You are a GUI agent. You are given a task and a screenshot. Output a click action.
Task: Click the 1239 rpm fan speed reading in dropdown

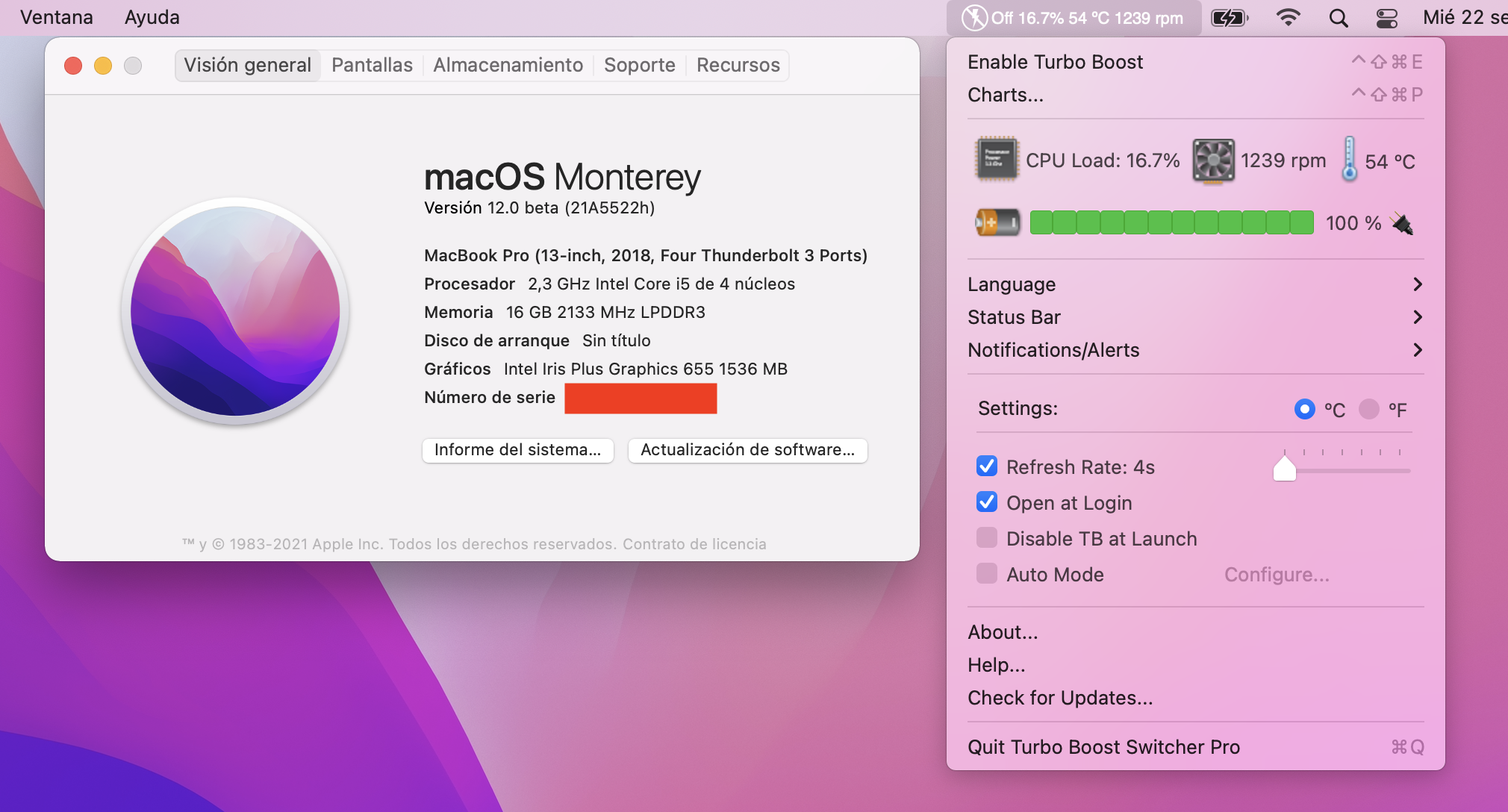click(x=1283, y=160)
